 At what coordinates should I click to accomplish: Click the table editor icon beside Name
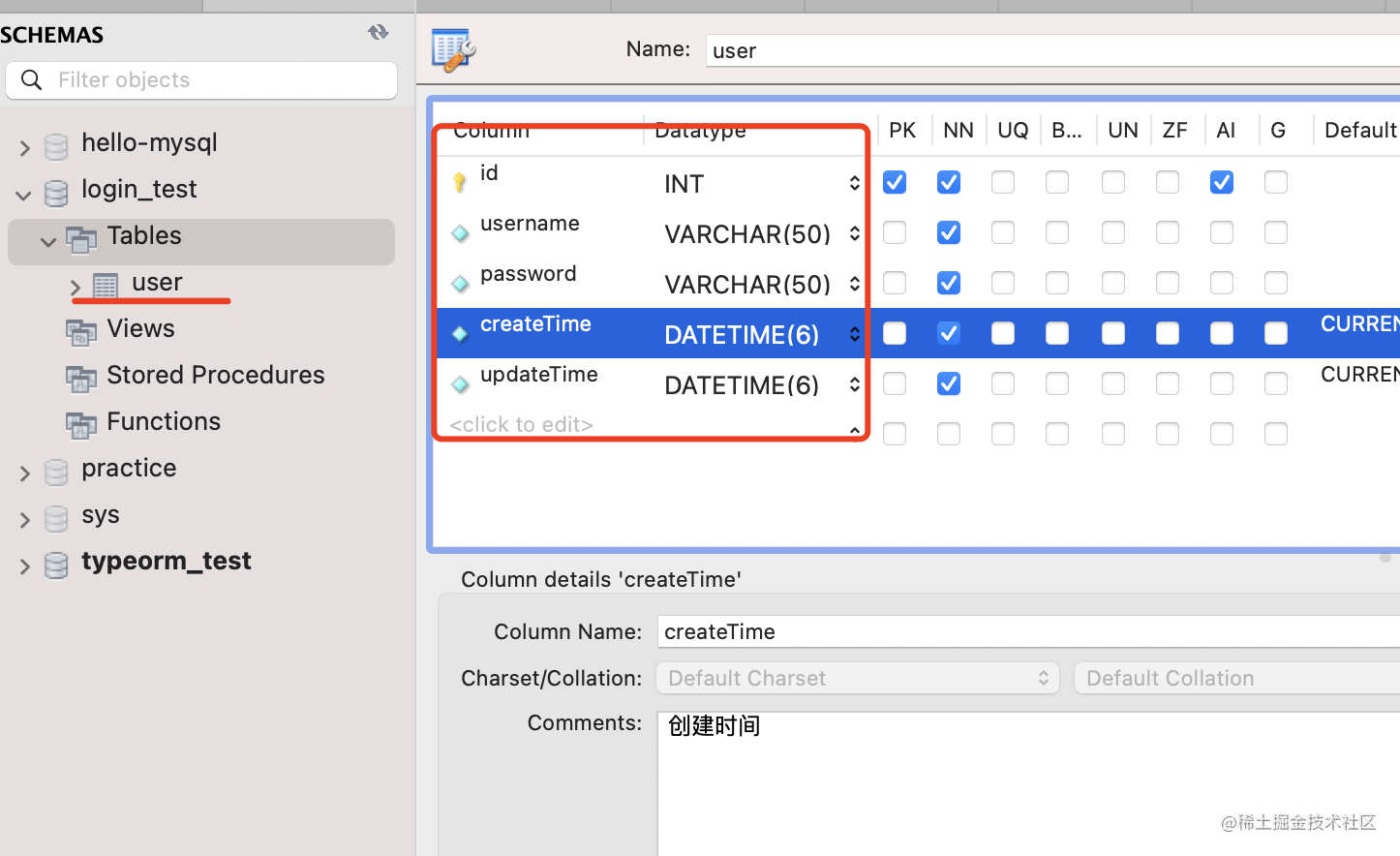click(x=453, y=50)
